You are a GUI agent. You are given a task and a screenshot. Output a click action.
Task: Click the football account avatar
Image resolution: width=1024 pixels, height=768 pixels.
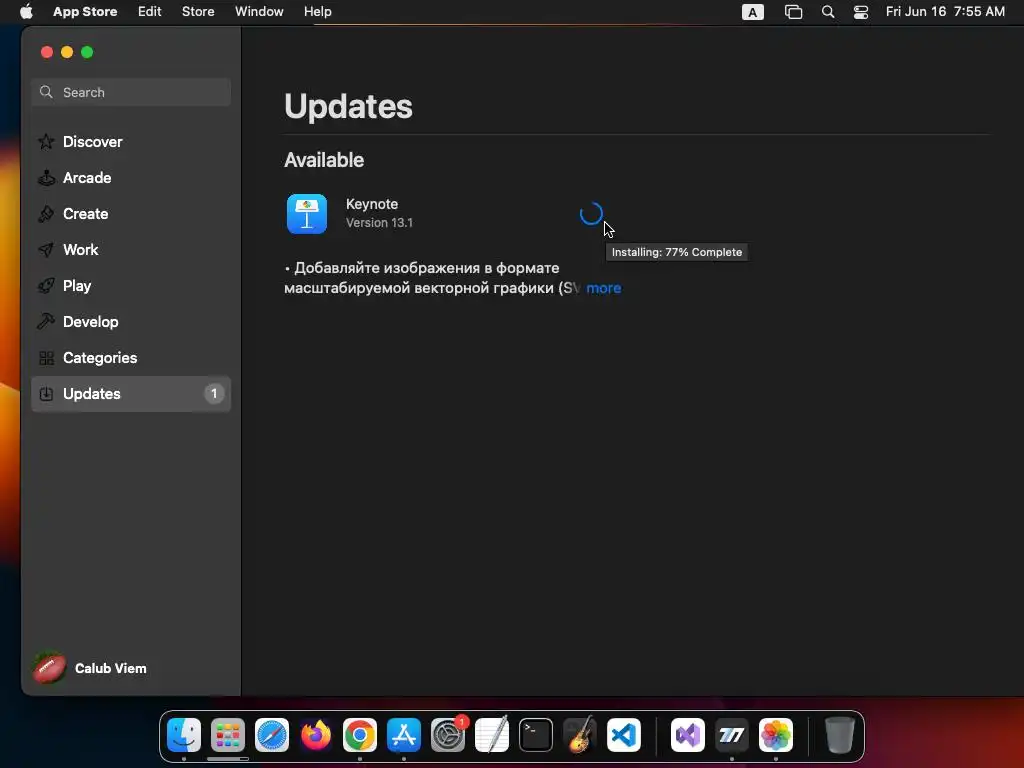coord(49,668)
